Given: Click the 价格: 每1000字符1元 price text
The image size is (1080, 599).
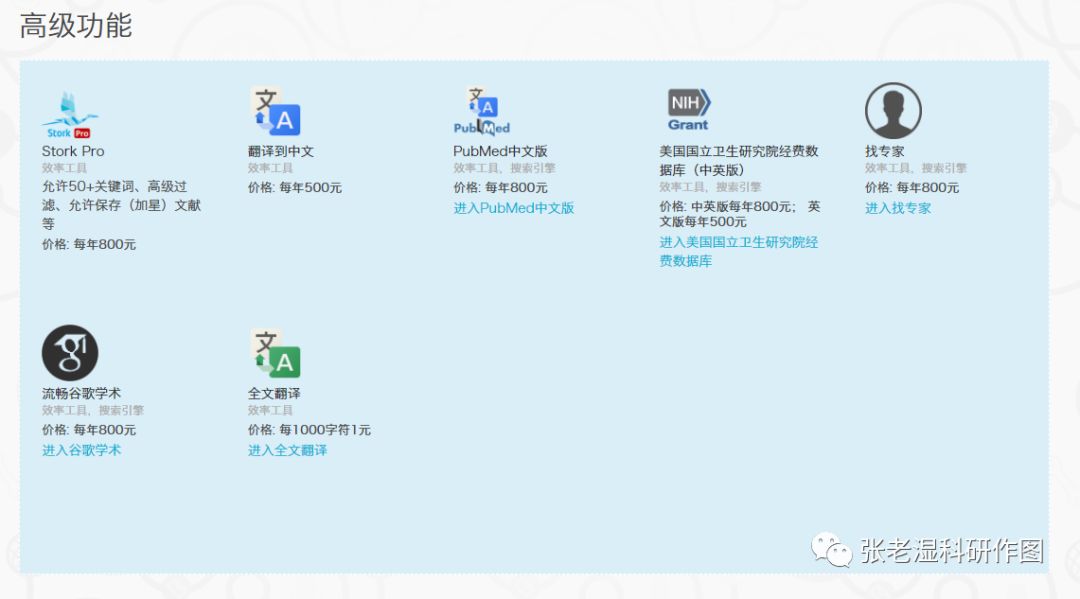Looking at the screenshot, I should tap(309, 430).
